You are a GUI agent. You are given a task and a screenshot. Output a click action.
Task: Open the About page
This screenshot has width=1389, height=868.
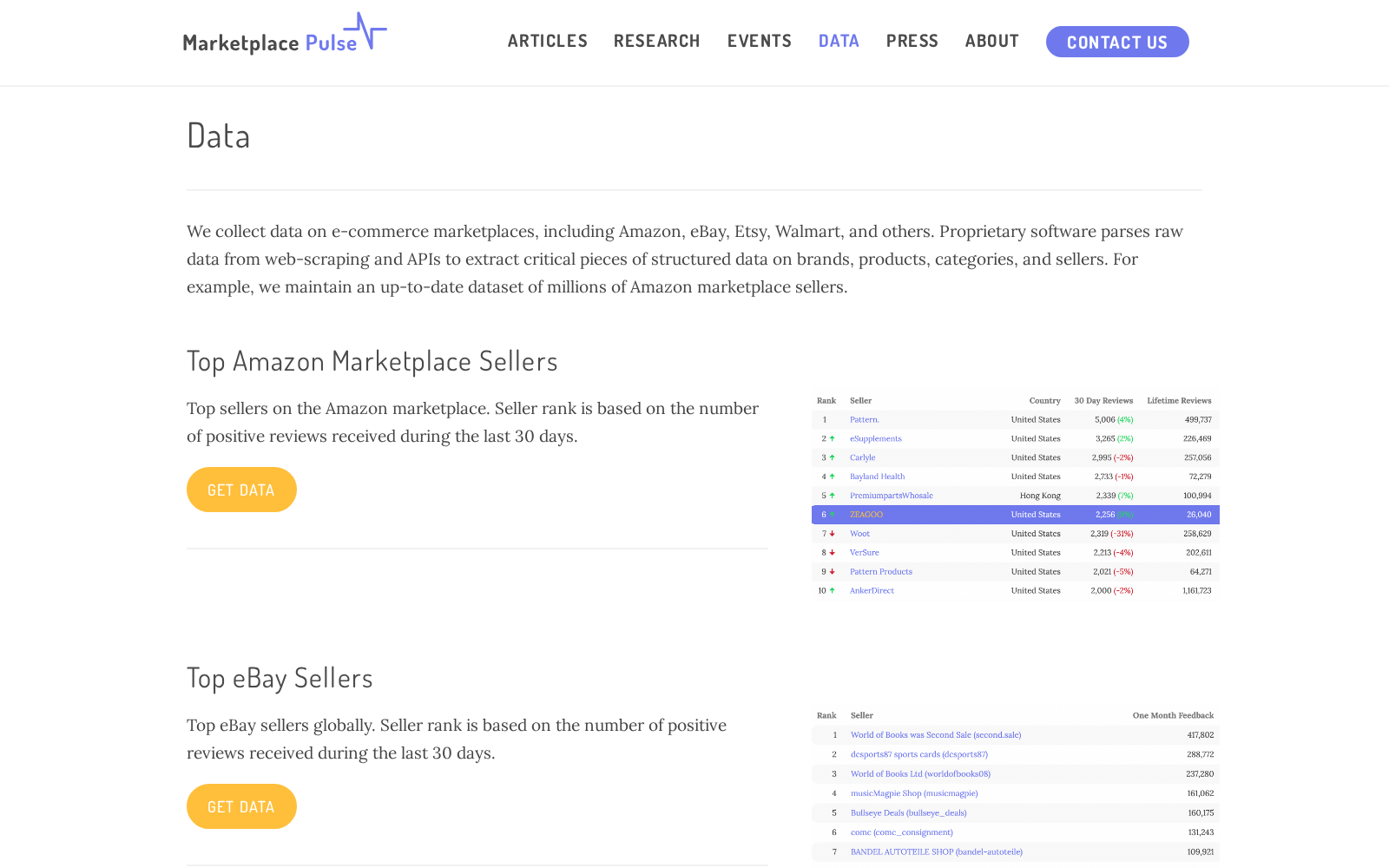pyautogui.click(x=992, y=41)
